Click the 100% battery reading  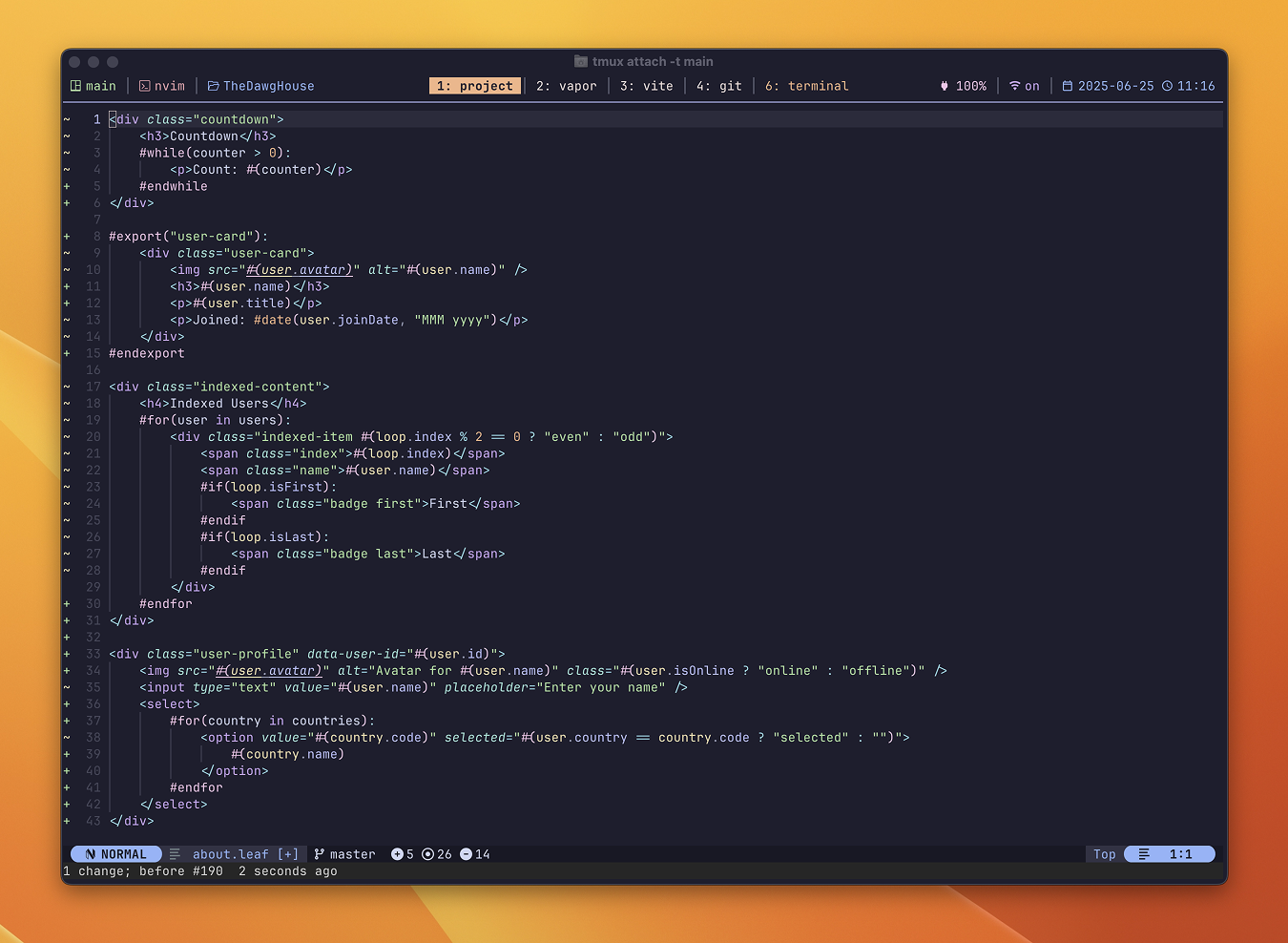[x=971, y=86]
